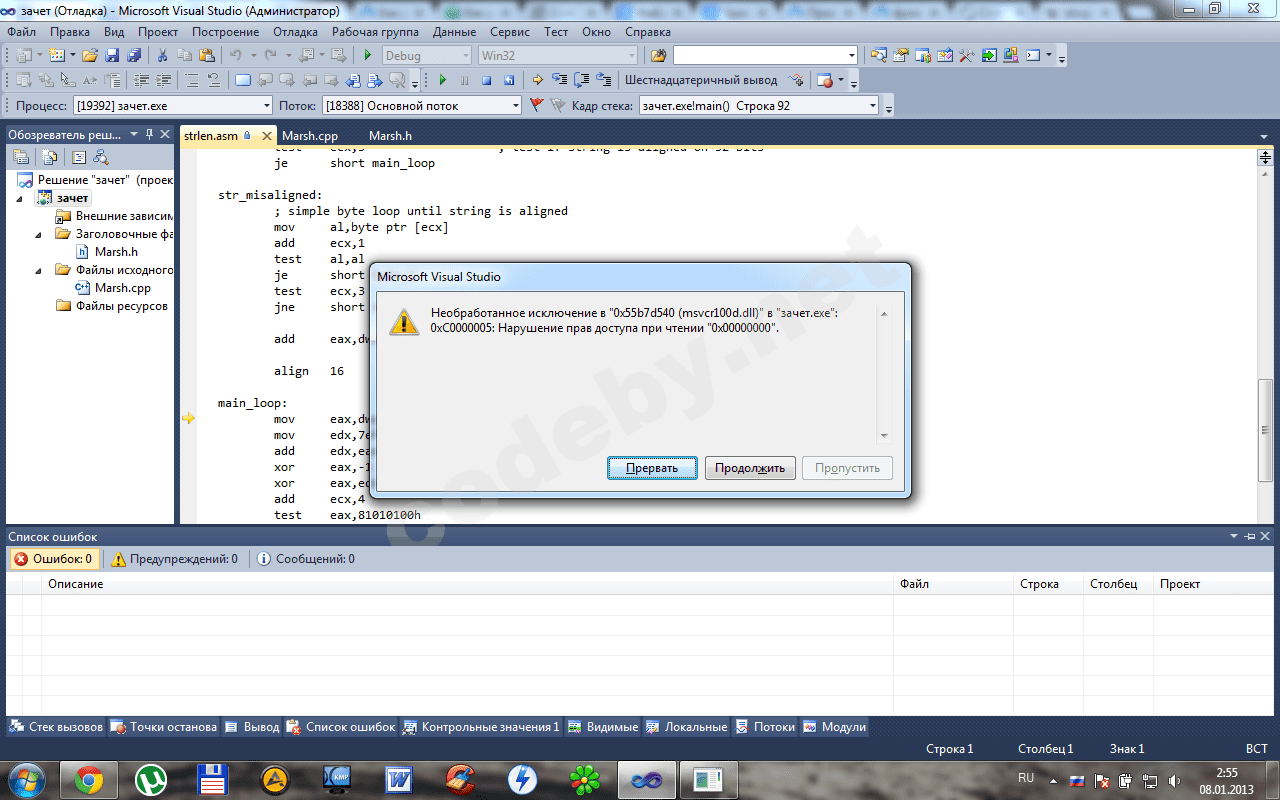Viewport: 1280px width, 800px height.
Task: Switch to the Стек вызовов tab
Action: click(56, 727)
